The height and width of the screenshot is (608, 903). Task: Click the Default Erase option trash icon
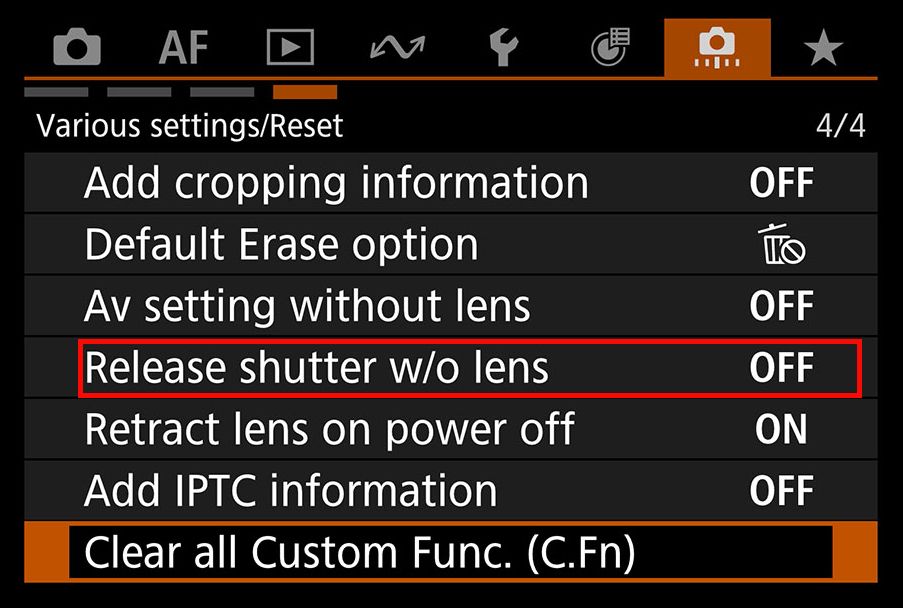(783, 245)
